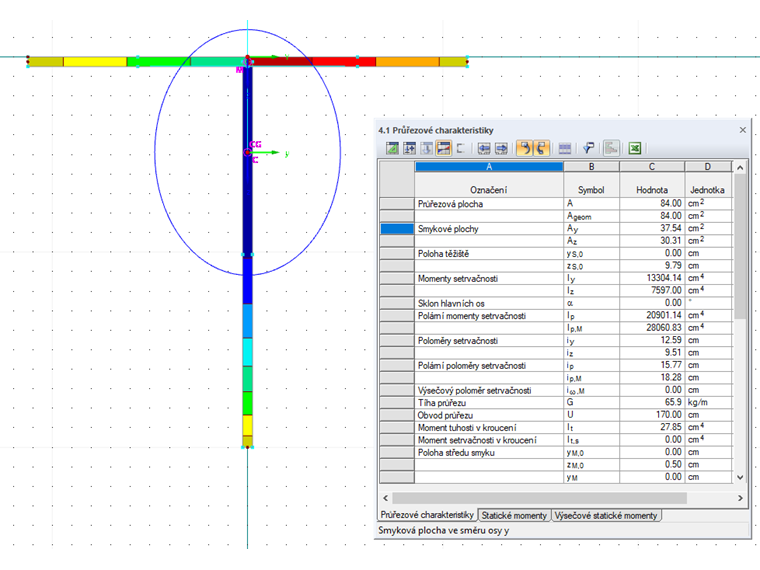Select the Průřezové charakteristiky tab
This screenshot has height=570, width=760.
(x=427, y=515)
